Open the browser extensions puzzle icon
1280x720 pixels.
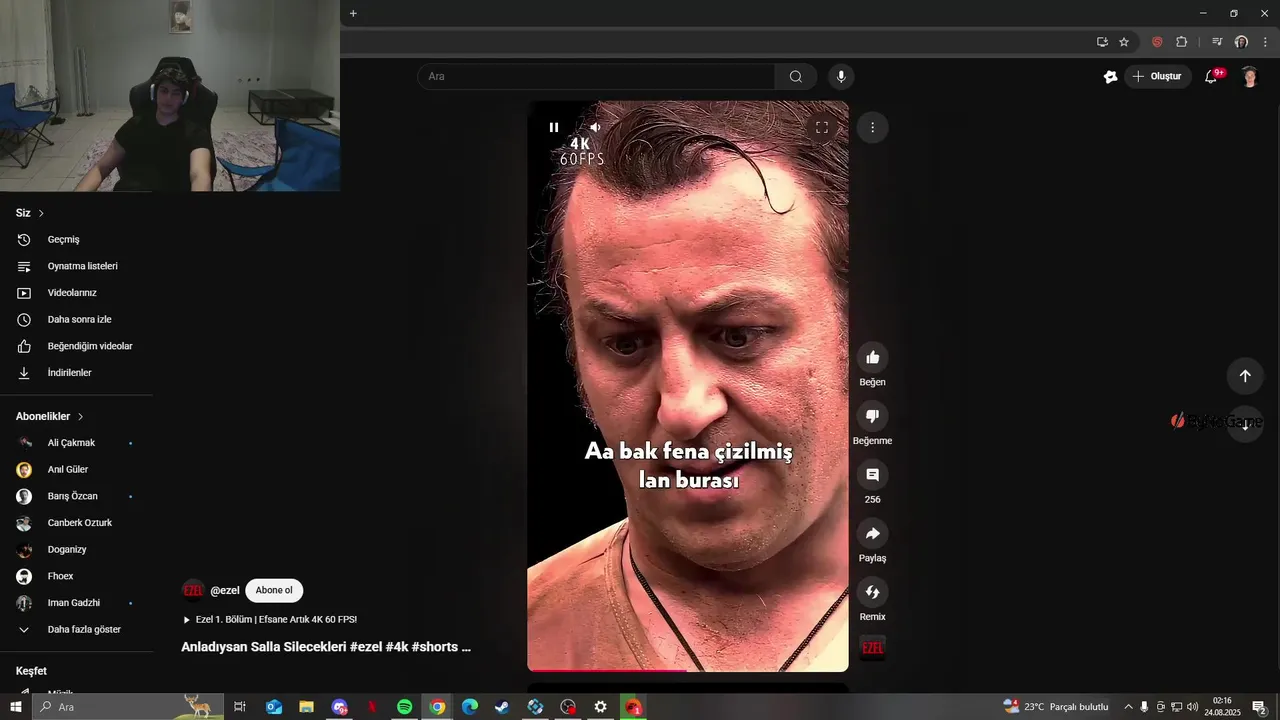[1181, 42]
